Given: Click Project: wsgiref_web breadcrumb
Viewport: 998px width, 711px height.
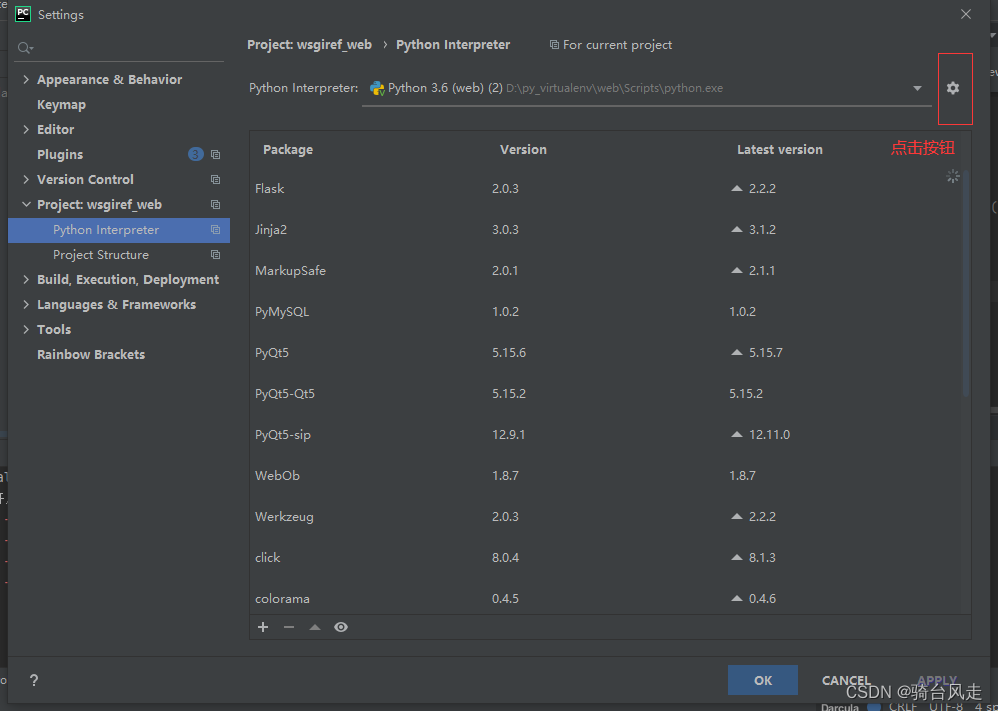Looking at the screenshot, I should (x=309, y=45).
